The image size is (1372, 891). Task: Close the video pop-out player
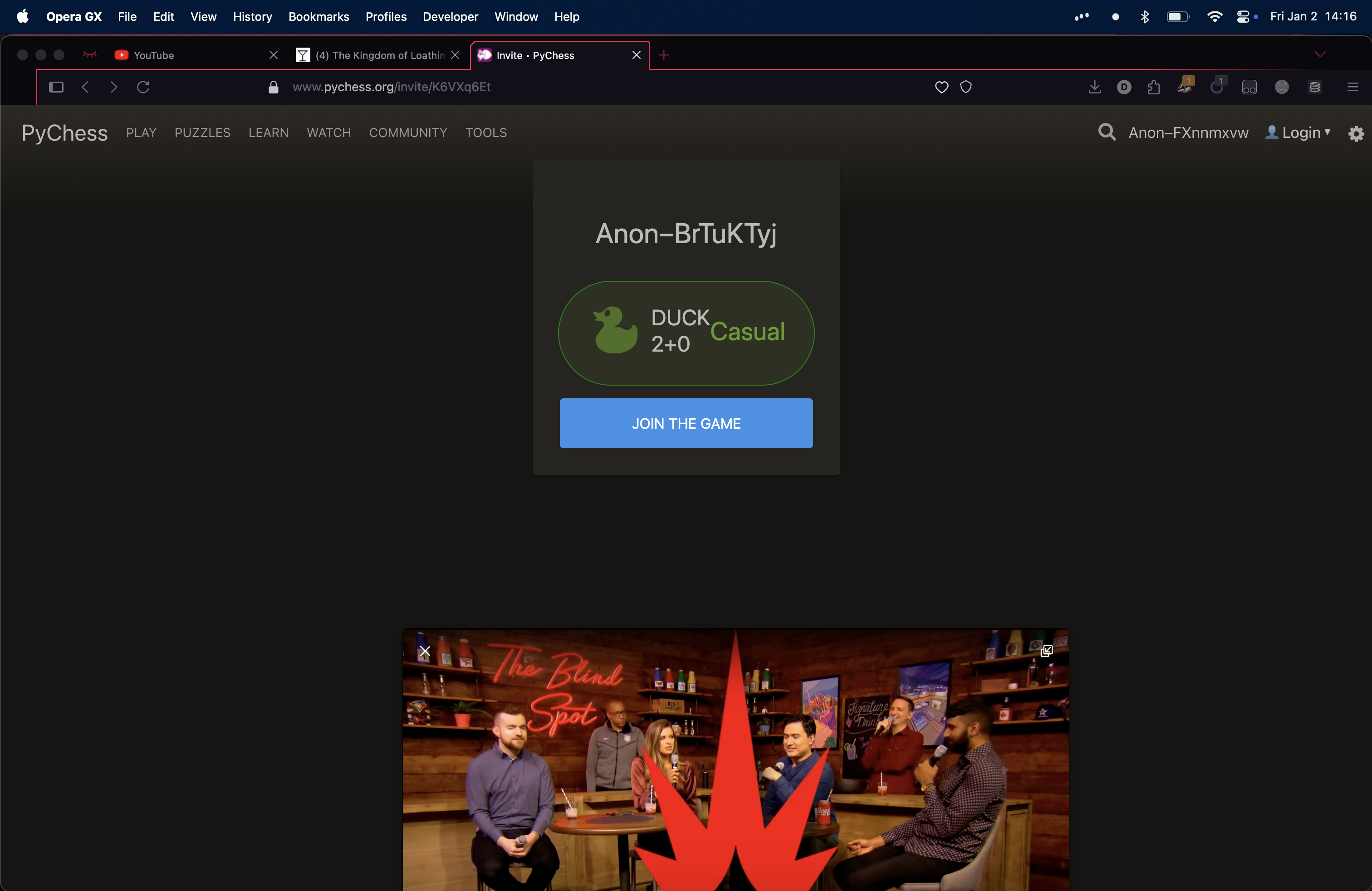click(x=425, y=651)
